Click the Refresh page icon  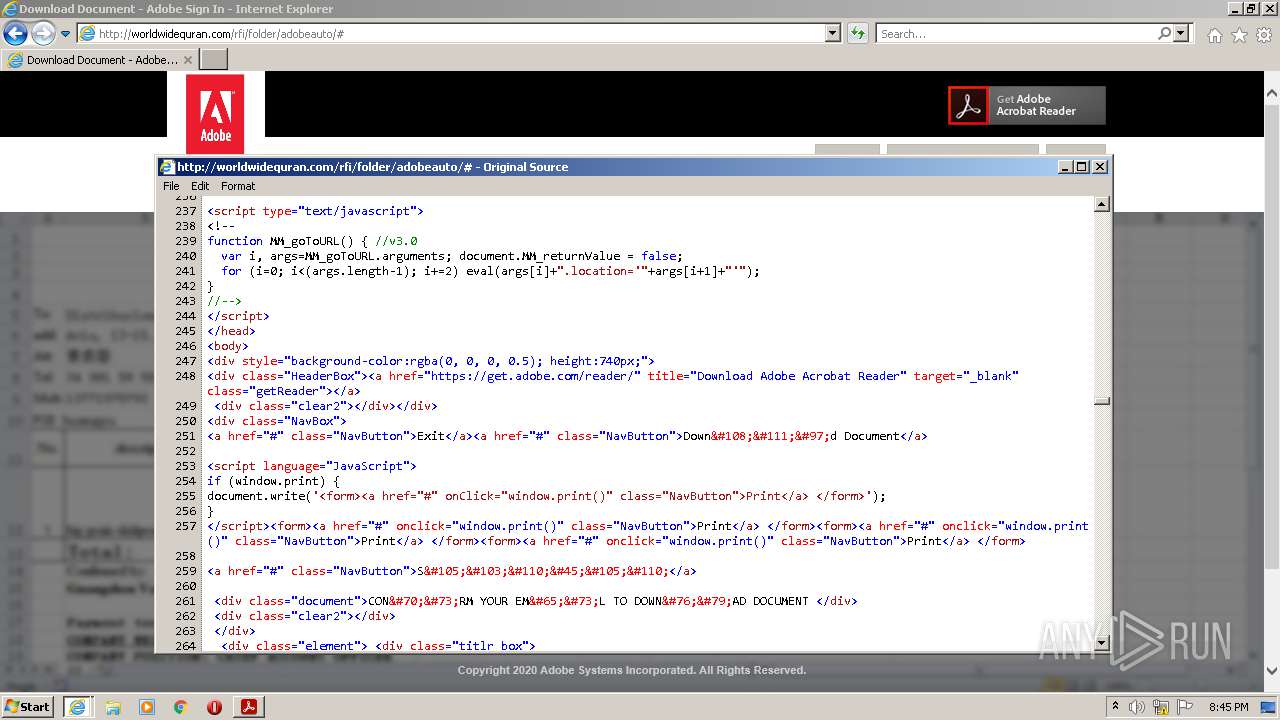click(857, 33)
